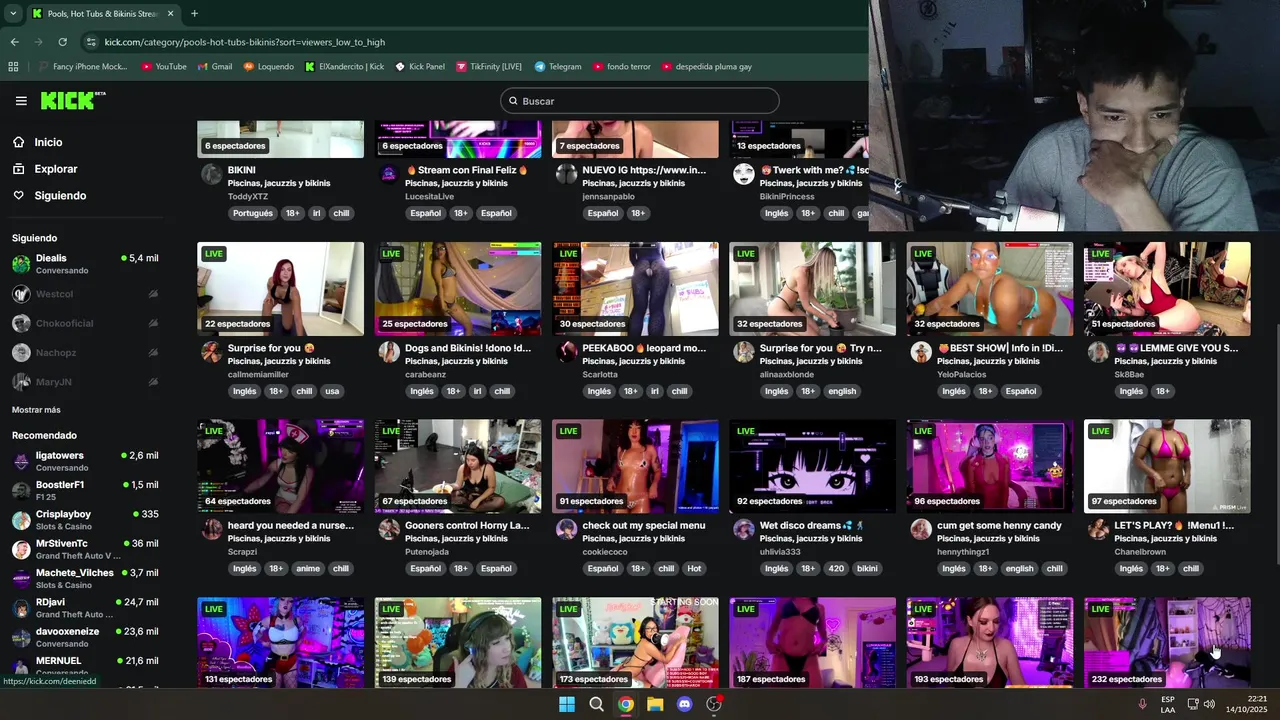
Task: Open Discord from taskbar
Action: pos(685,704)
